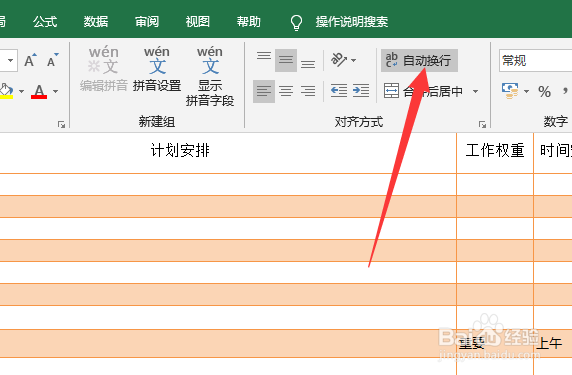
Task: Click the 操作说明搜索 search box
Action: click(352, 22)
